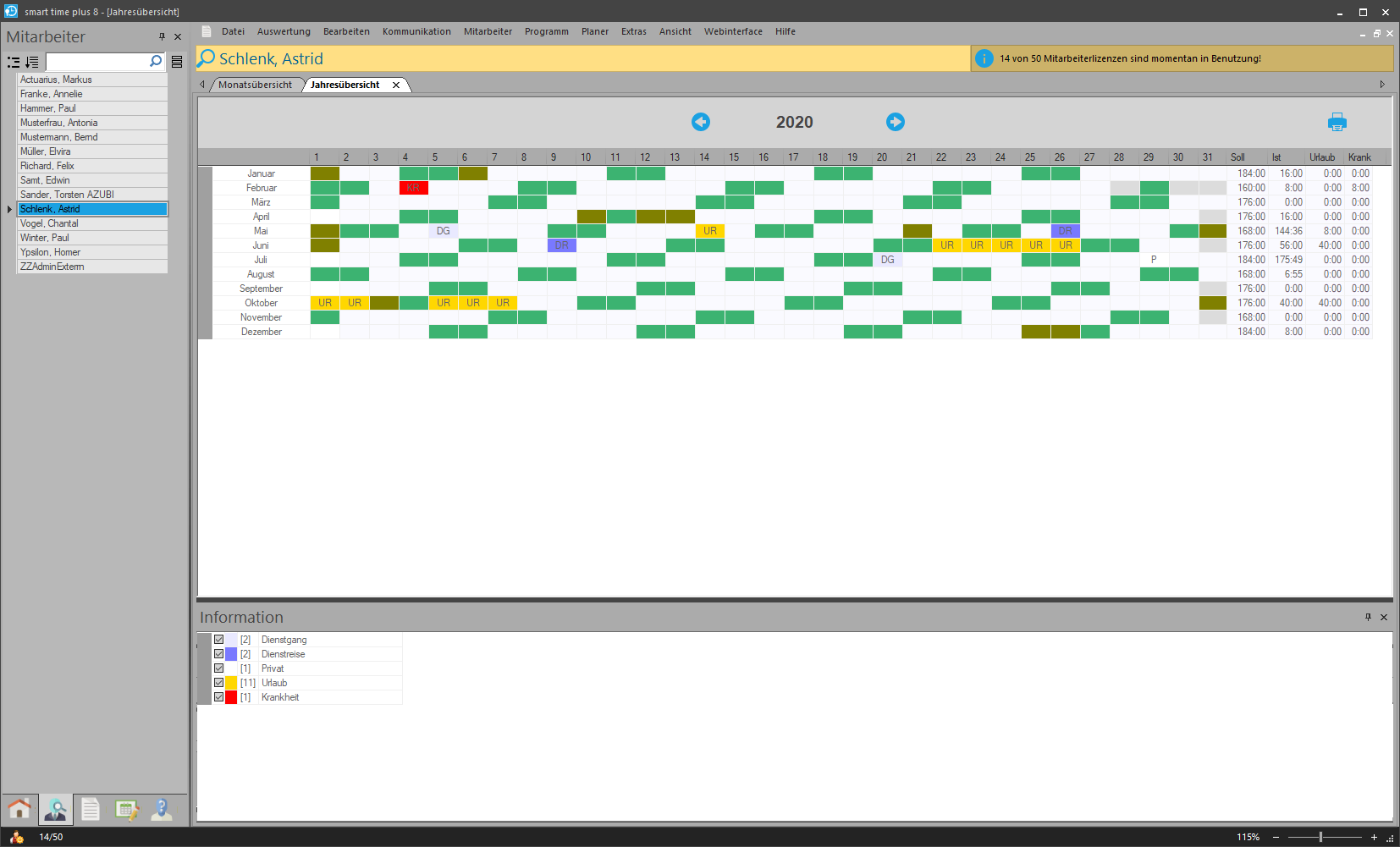Sort the employee list with sort icon
Screen dimensions: 1400x847
pos(32,62)
